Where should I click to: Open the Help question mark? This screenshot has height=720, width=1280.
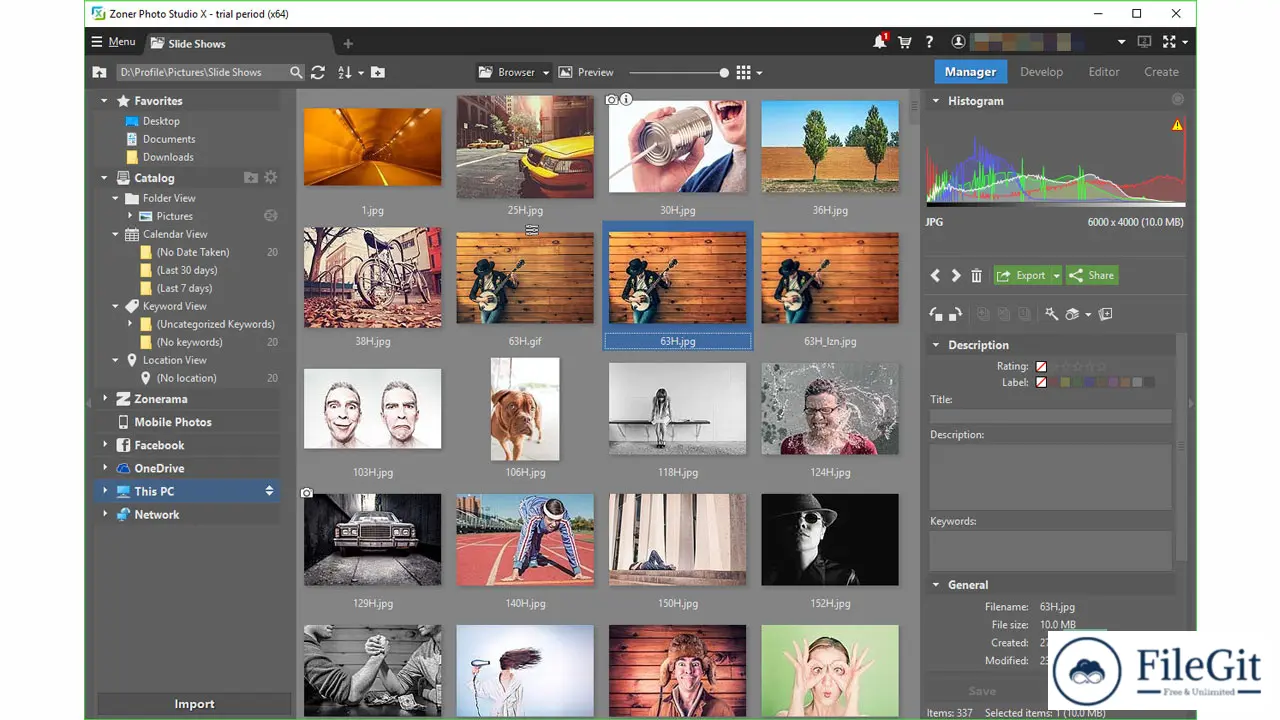pos(929,42)
